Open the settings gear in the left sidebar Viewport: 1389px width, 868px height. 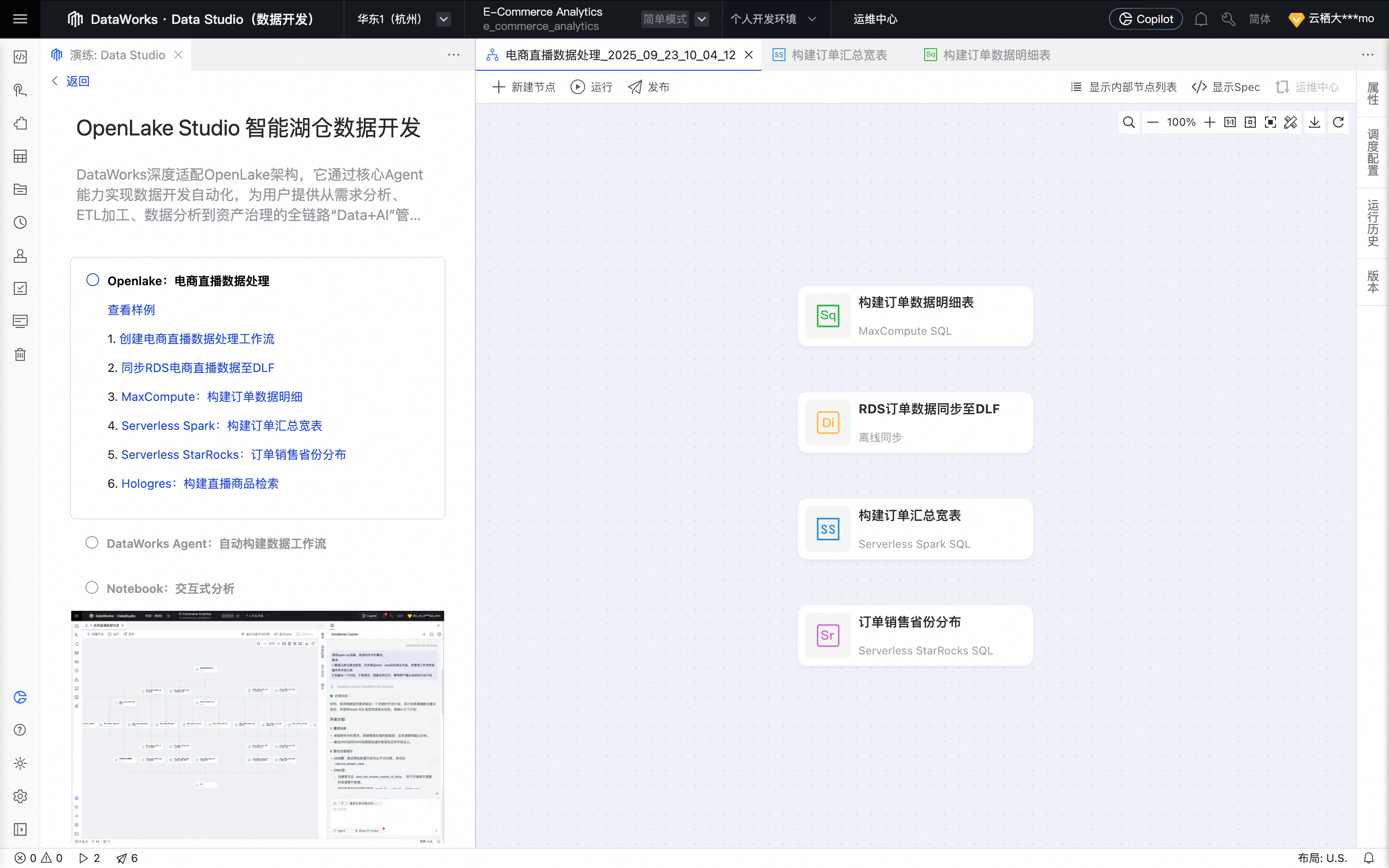click(20, 796)
